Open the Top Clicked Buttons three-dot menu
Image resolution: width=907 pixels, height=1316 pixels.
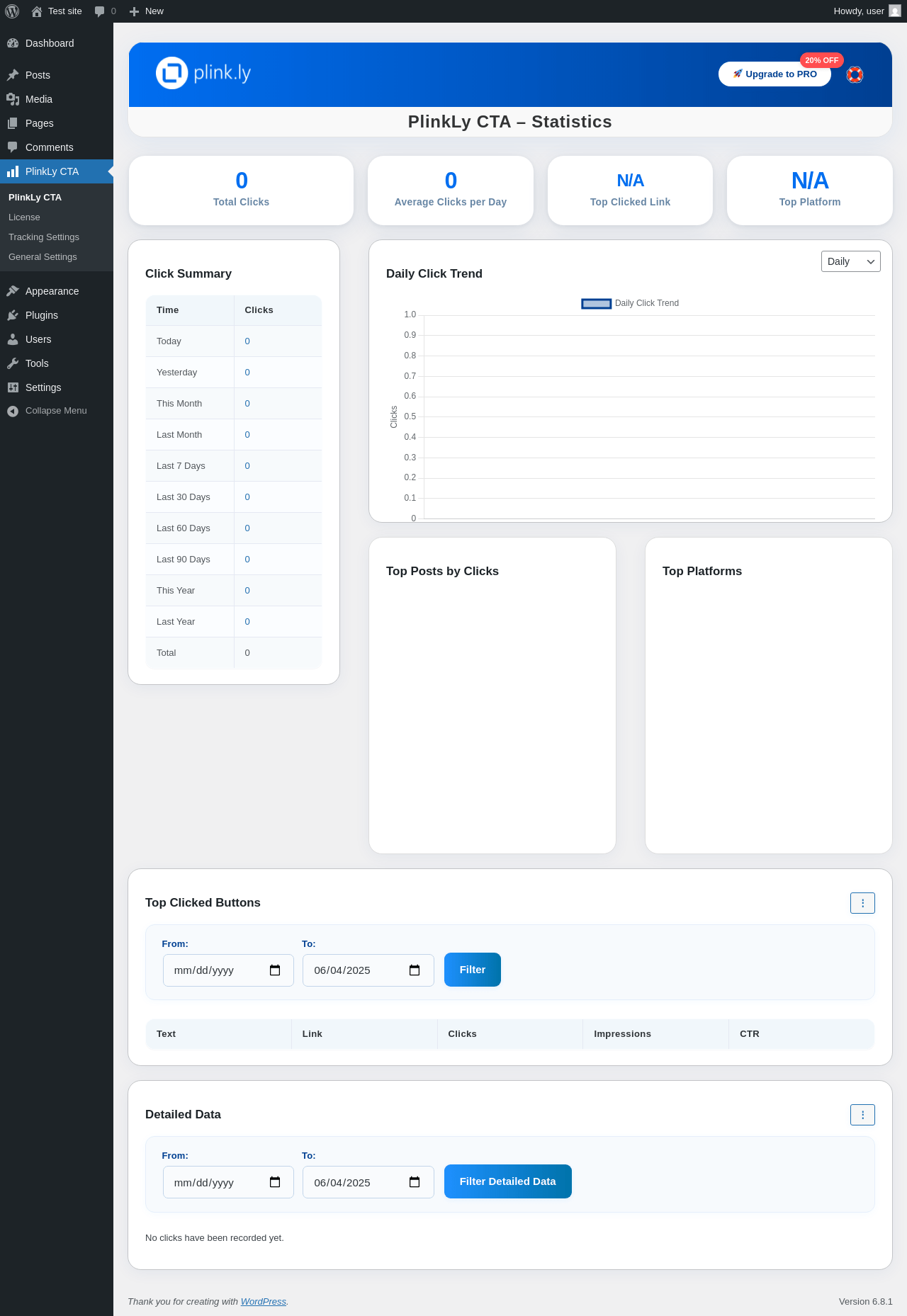click(862, 903)
